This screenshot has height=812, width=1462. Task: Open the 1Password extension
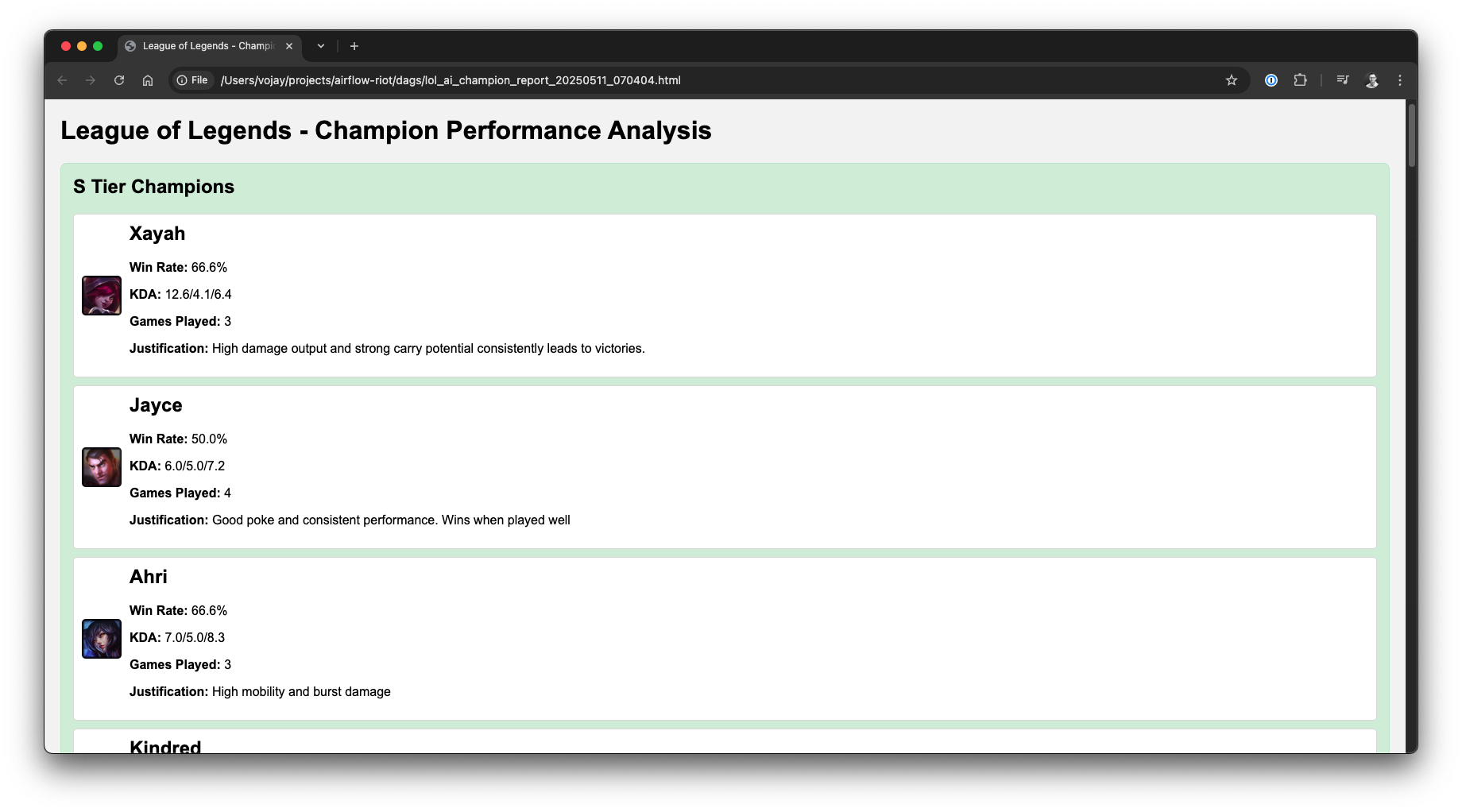(1271, 80)
